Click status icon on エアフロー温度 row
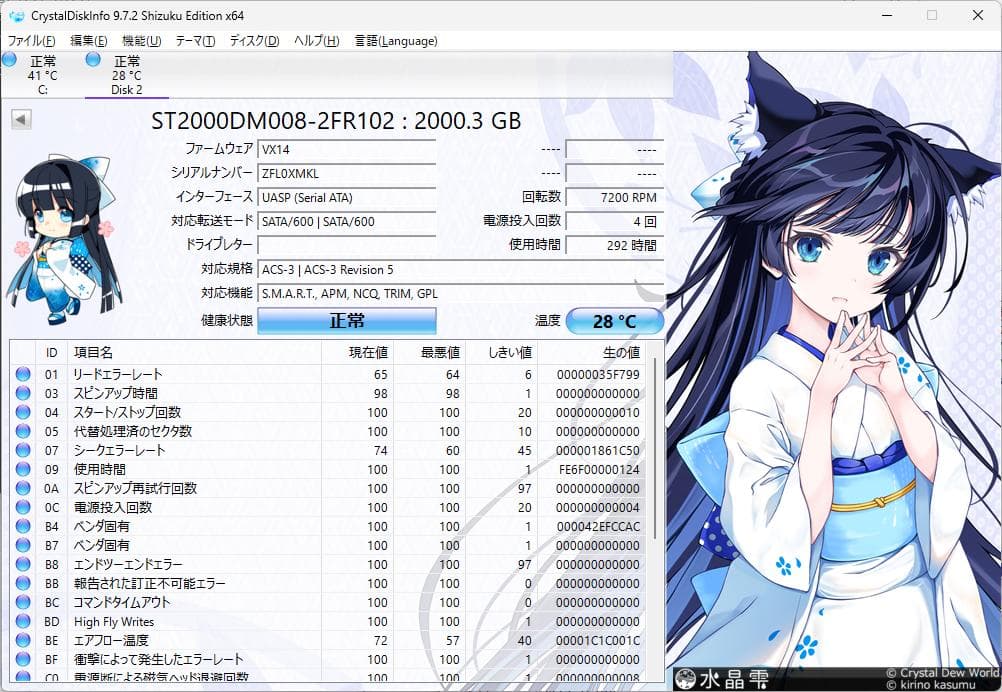Viewport: 1002px width, 692px height. tap(22, 641)
